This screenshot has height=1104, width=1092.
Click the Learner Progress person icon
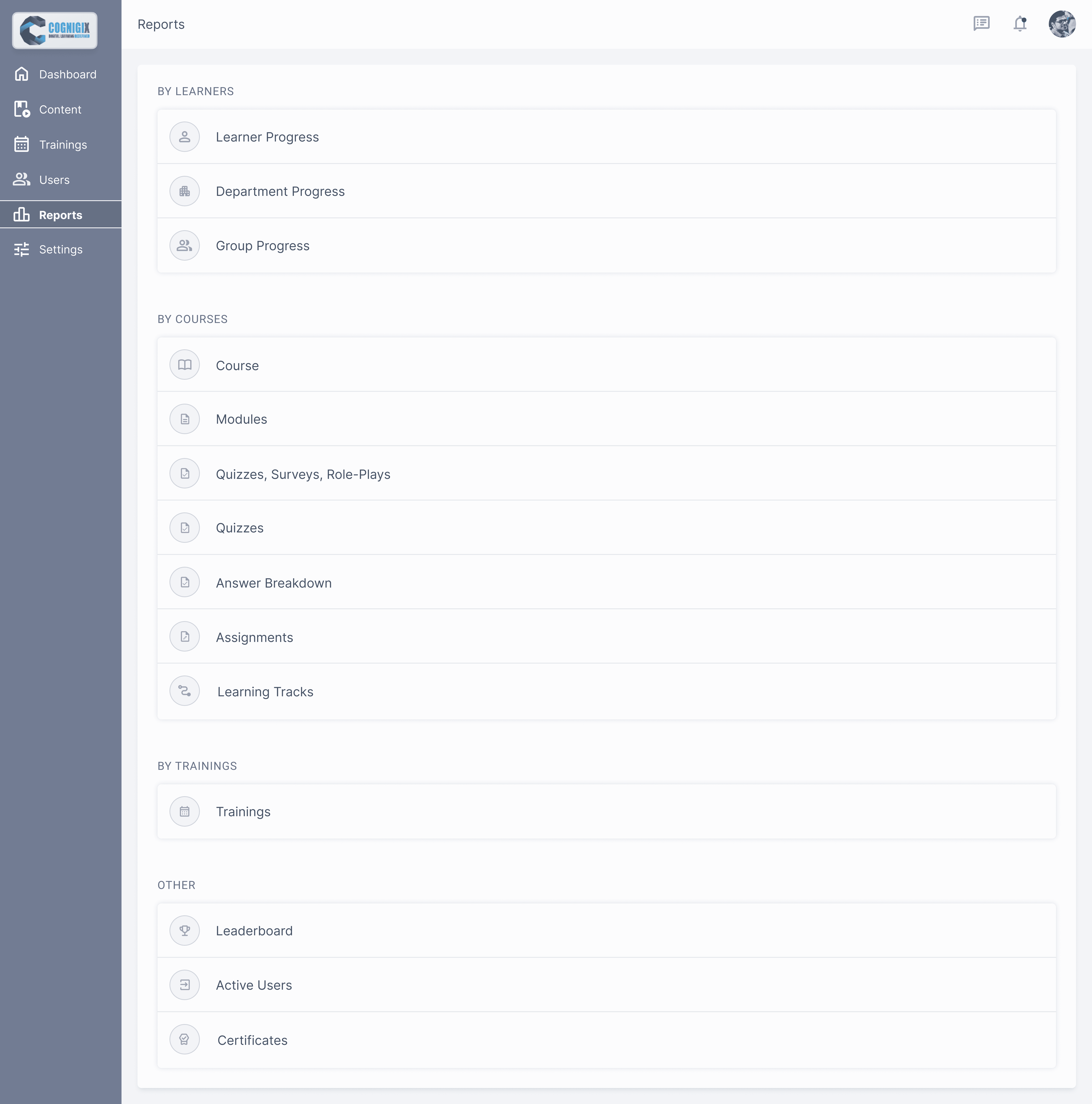185,137
